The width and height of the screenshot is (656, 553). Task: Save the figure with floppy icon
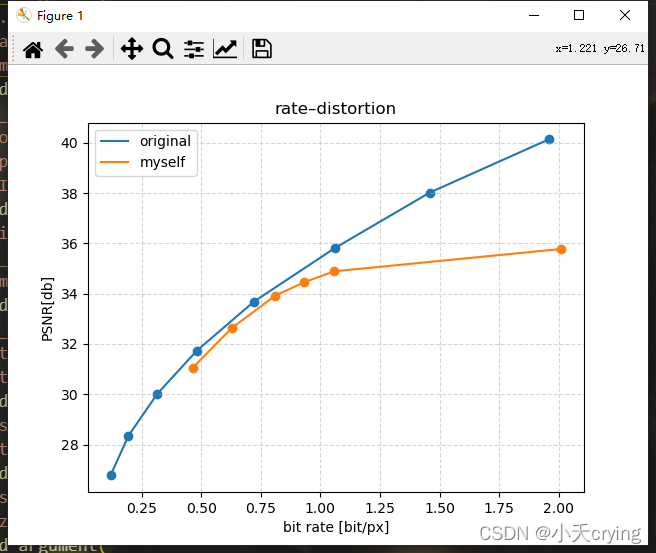point(262,49)
